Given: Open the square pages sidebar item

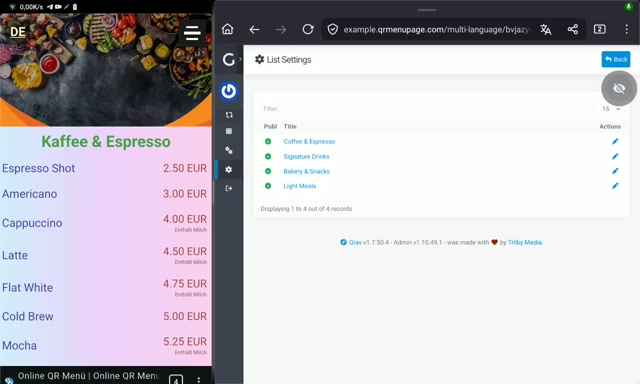Looking at the screenshot, I should [x=229, y=131].
